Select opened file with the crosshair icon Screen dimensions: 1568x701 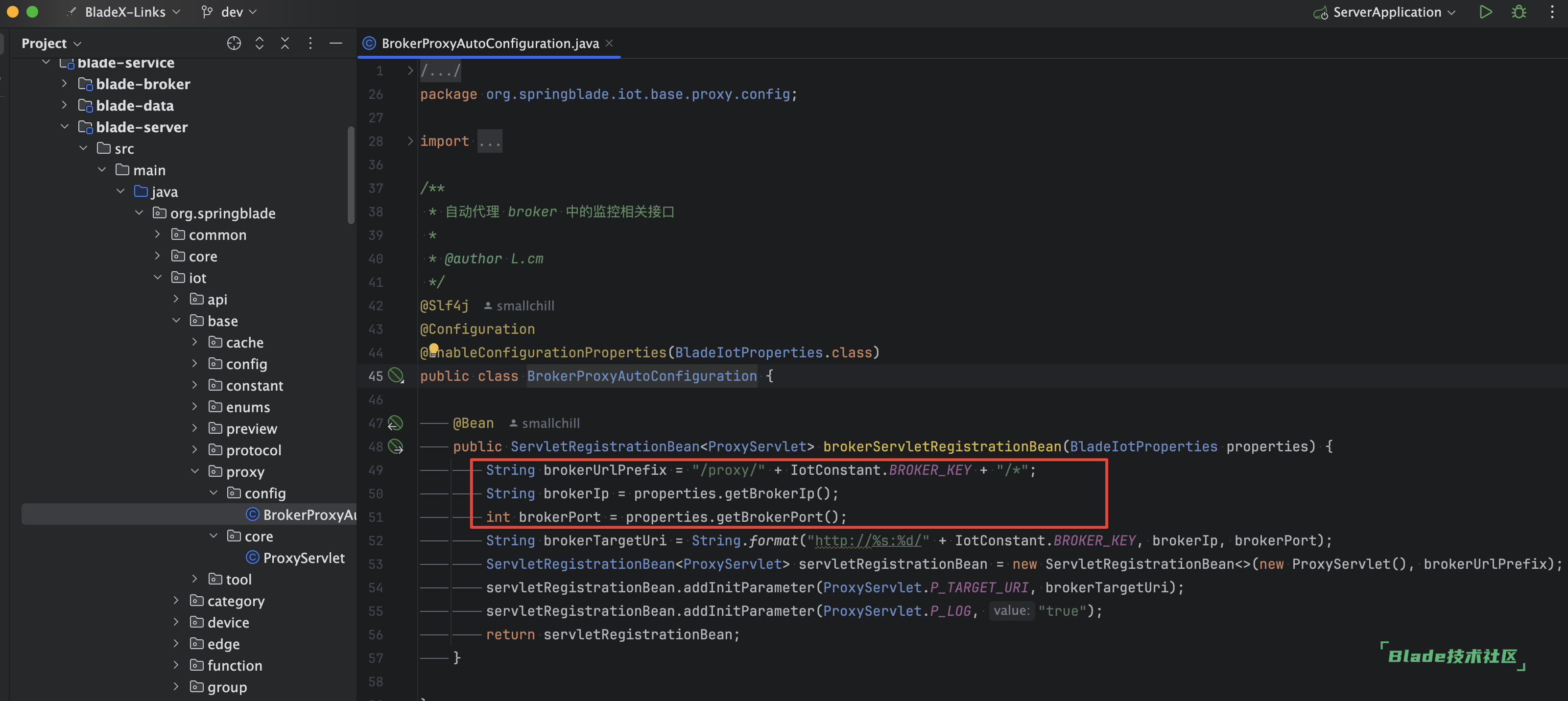234,43
